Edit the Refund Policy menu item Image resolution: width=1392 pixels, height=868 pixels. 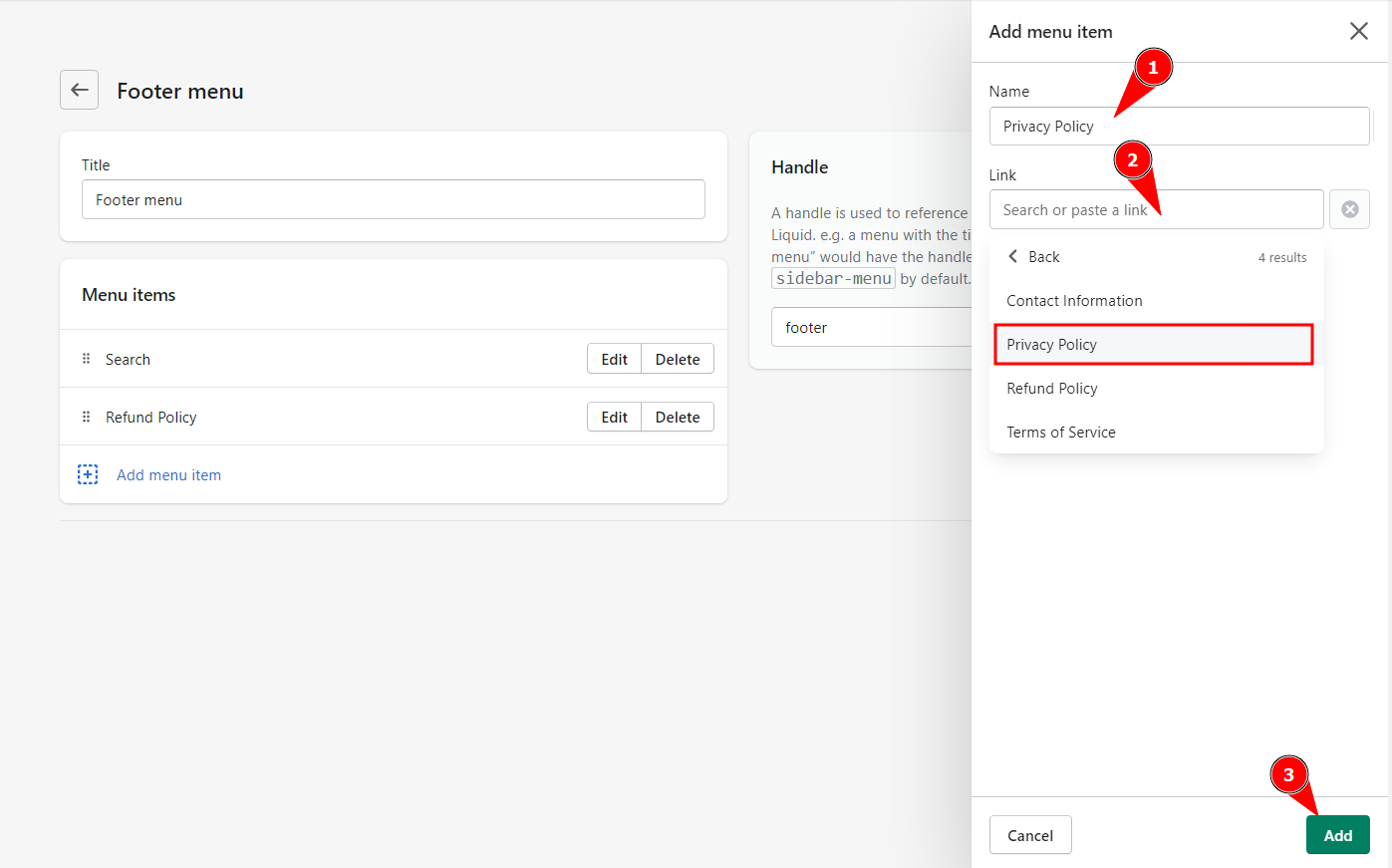(614, 417)
